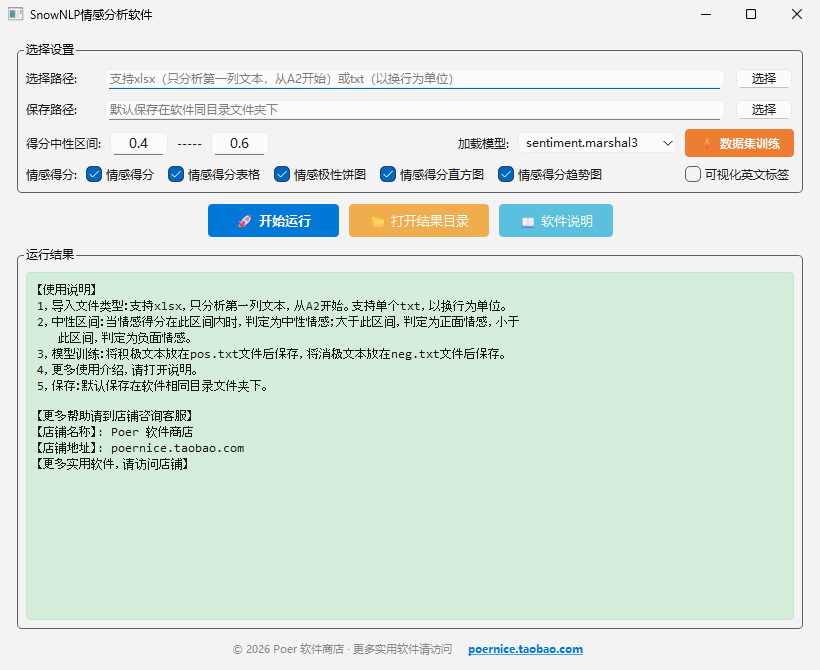This screenshot has height=670, width=820.
Task: Click the line 3,模型训练 in results
Action: point(271,354)
